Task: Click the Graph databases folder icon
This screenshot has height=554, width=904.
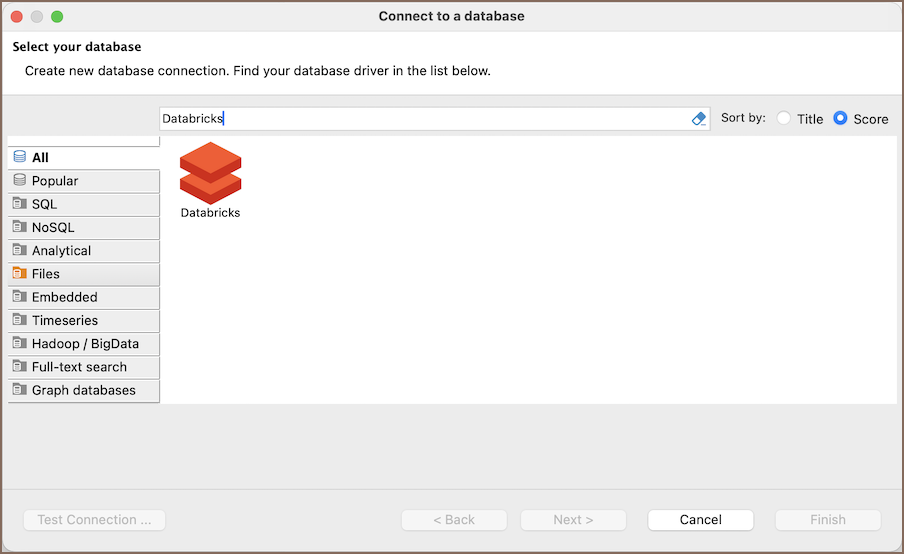Action: point(20,390)
